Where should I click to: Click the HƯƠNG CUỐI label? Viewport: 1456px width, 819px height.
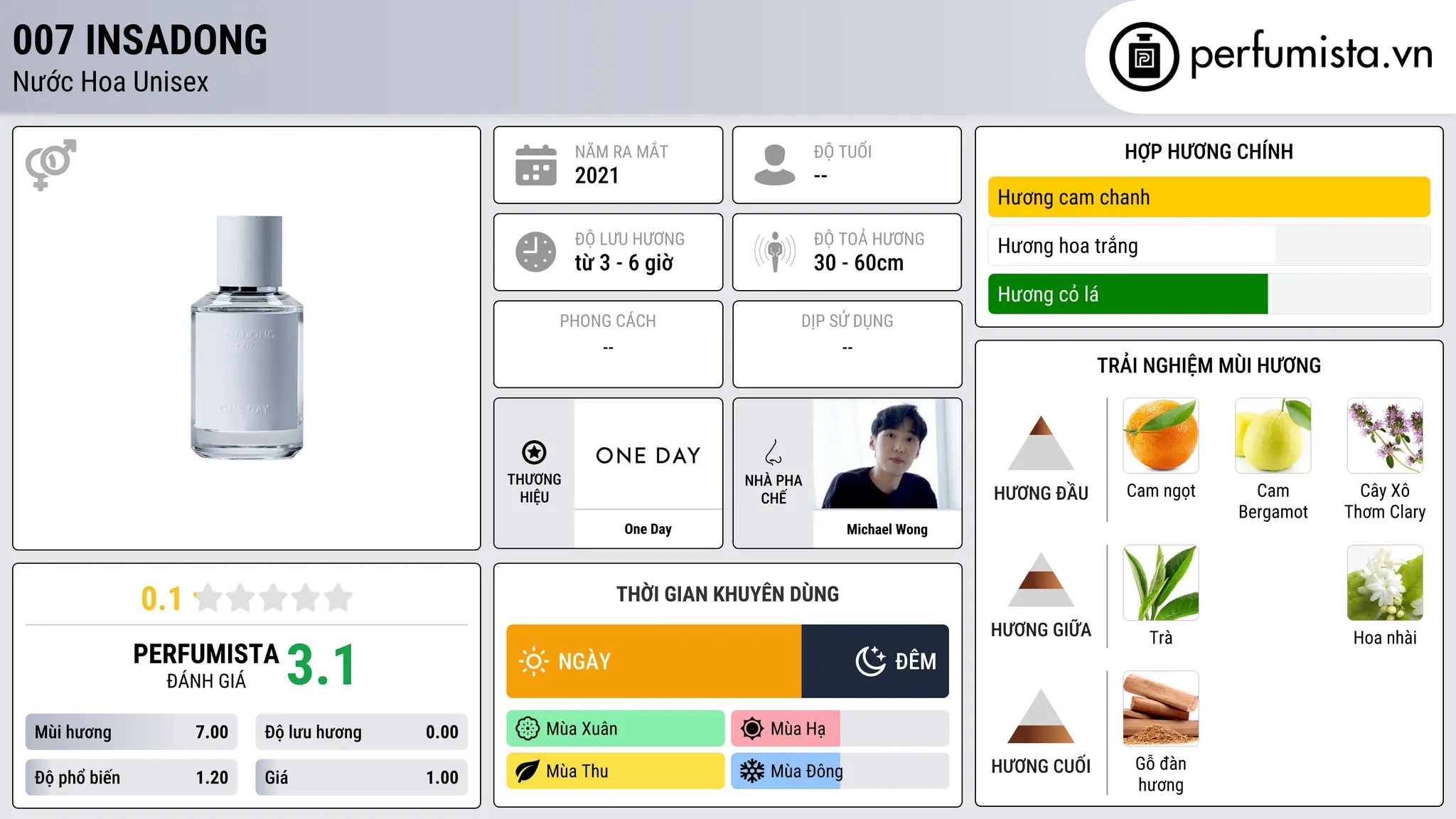click(x=1041, y=766)
